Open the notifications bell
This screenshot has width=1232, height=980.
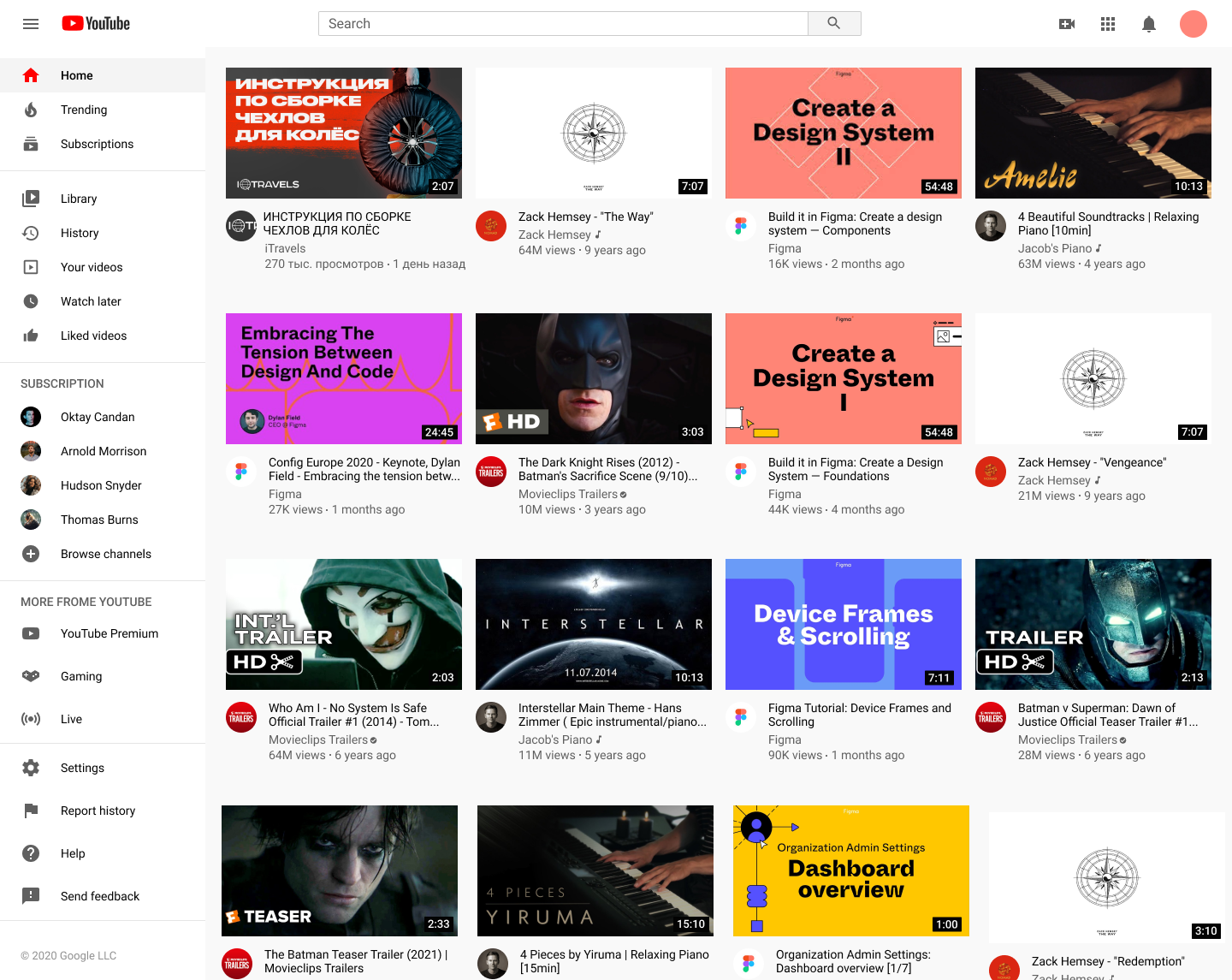click(x=1149, y=24)
